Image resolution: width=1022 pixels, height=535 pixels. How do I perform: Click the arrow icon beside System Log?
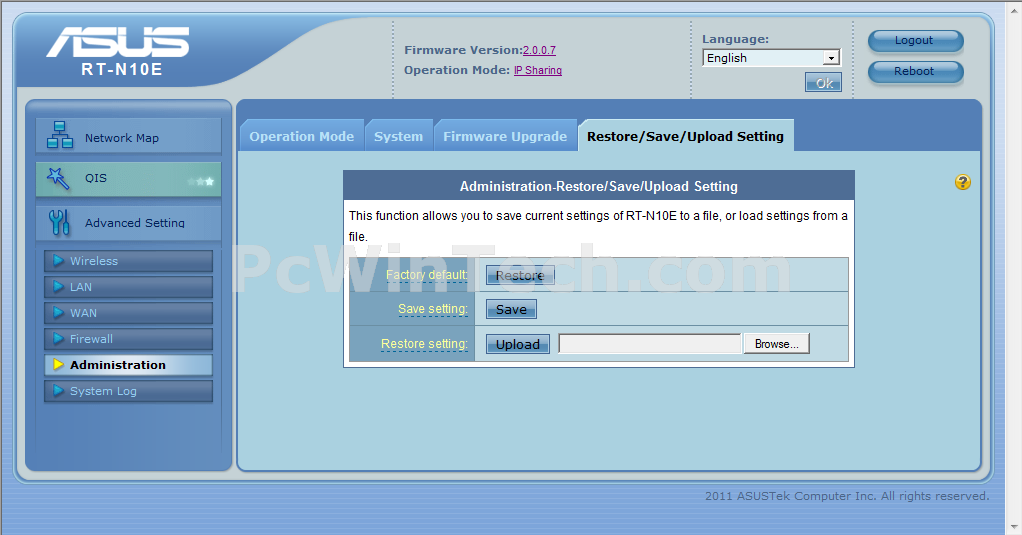pos(58,391)
